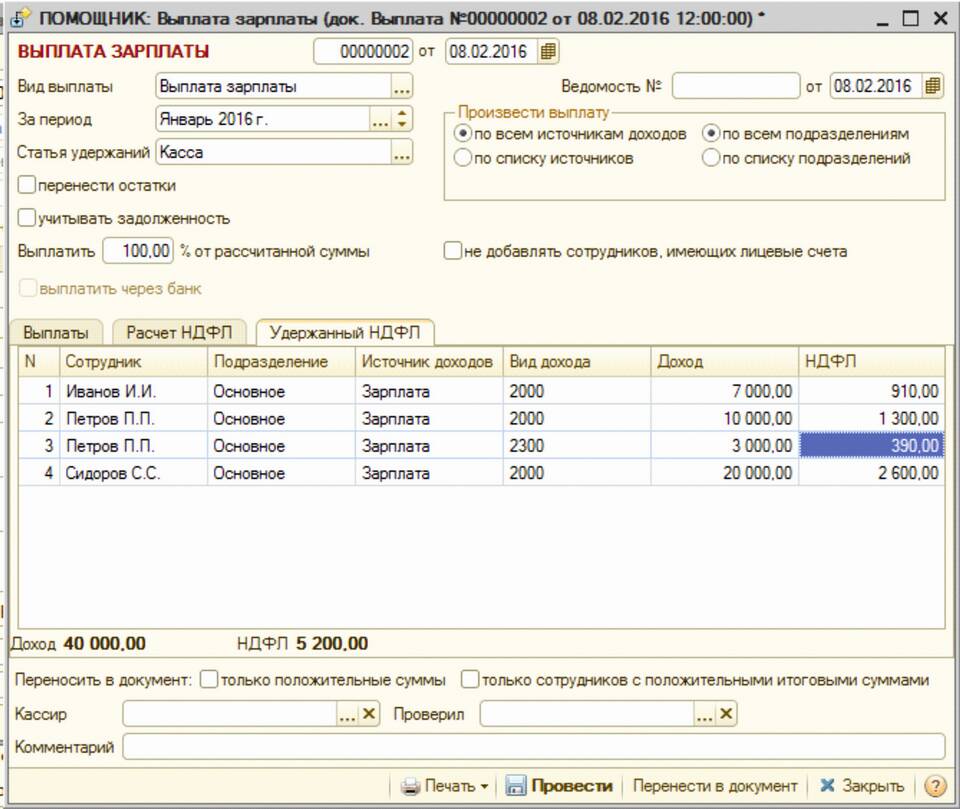
Task: Select по списку подразделений radio
Action: pos(710,158)
